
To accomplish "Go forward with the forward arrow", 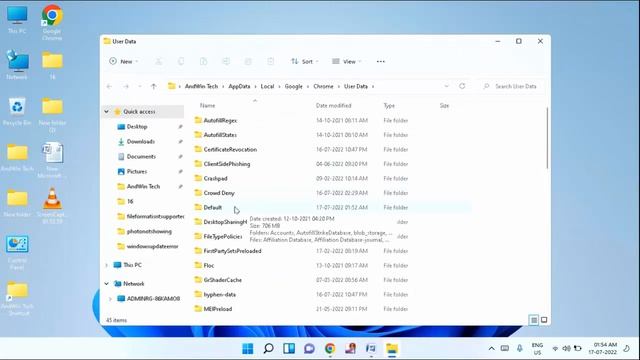I will click(126, 86).
